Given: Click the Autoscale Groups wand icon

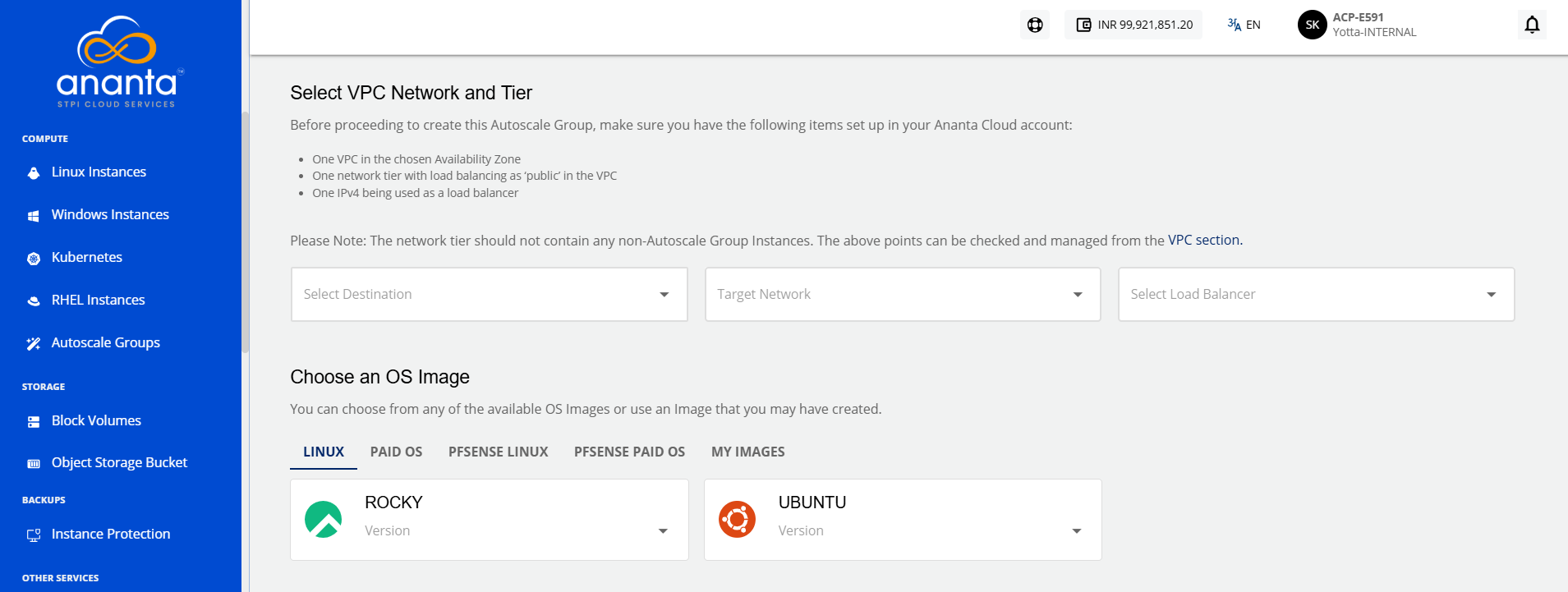Looking at the screenshot, I should (34, 343).
